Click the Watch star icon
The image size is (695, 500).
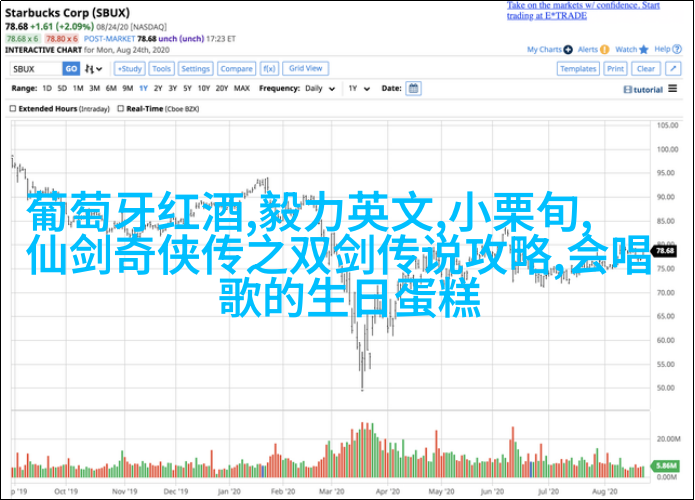coord(644,50)
